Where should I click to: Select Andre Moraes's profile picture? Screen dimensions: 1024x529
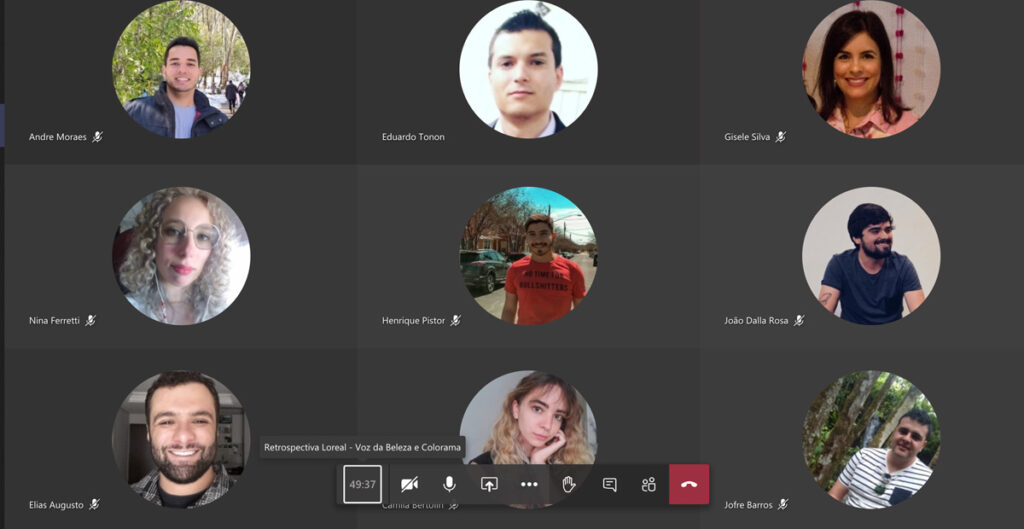181,70
